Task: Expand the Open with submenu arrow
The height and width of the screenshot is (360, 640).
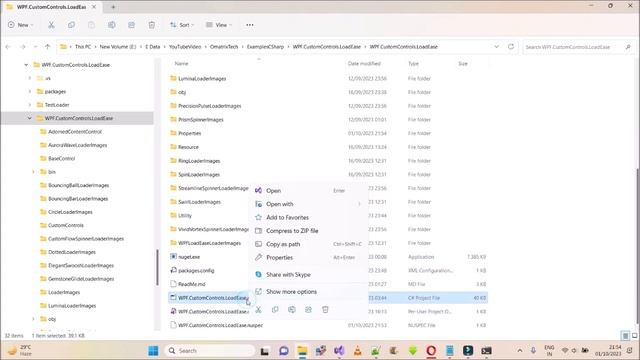Action: [359, 204]
